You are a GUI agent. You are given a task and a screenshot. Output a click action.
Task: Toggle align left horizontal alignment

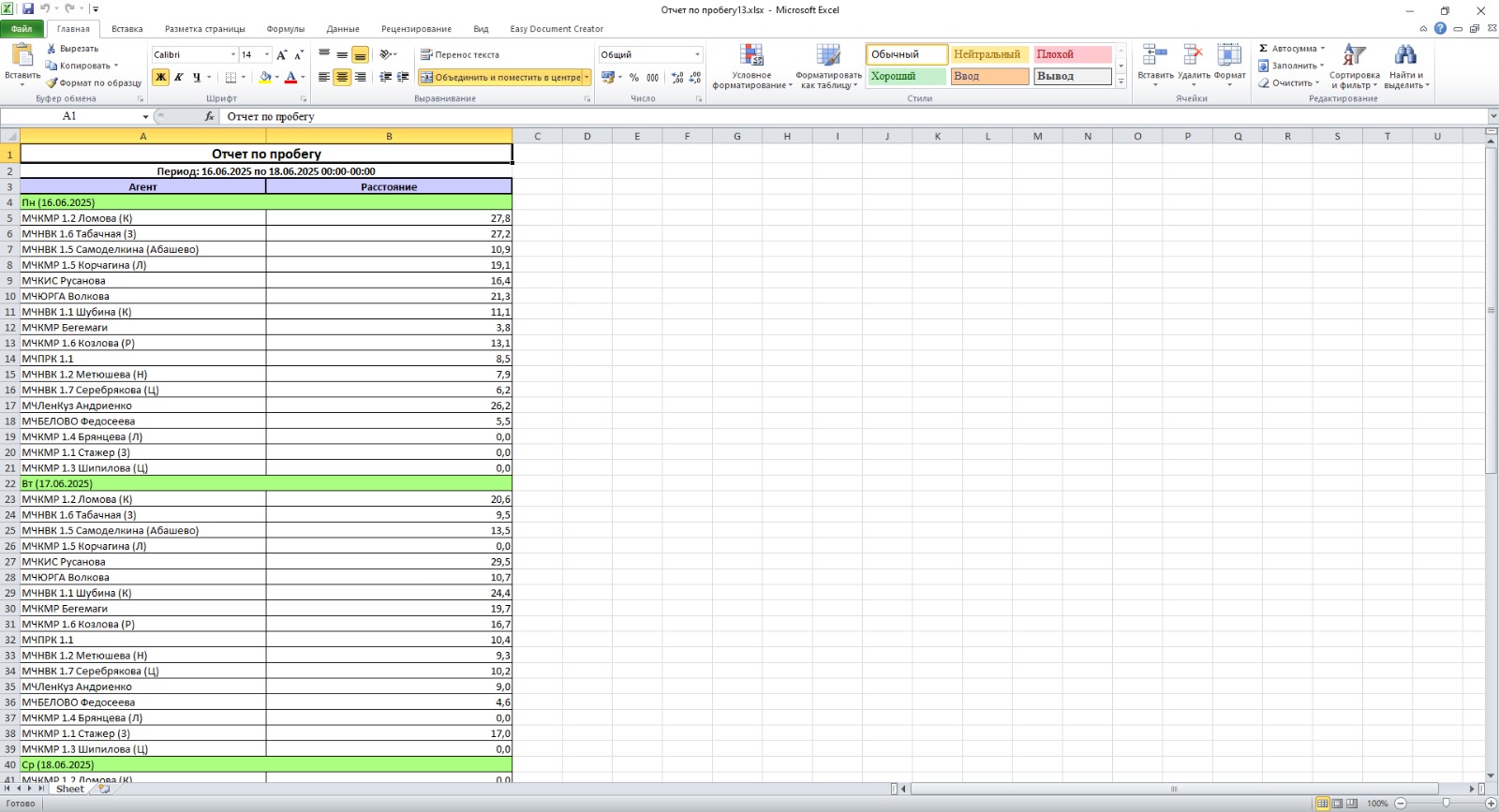324,78
